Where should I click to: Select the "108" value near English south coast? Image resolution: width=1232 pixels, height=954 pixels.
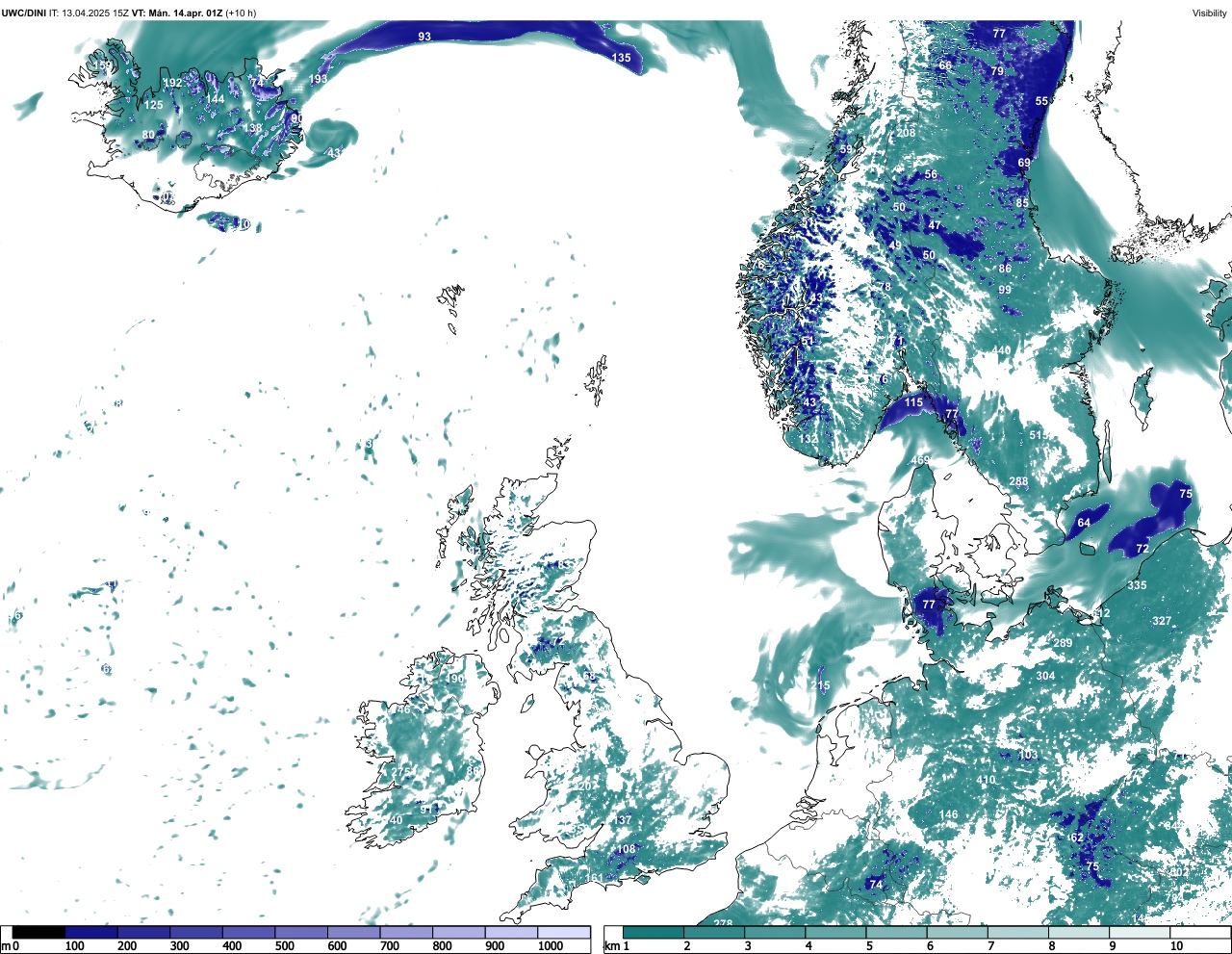[626, 849]
